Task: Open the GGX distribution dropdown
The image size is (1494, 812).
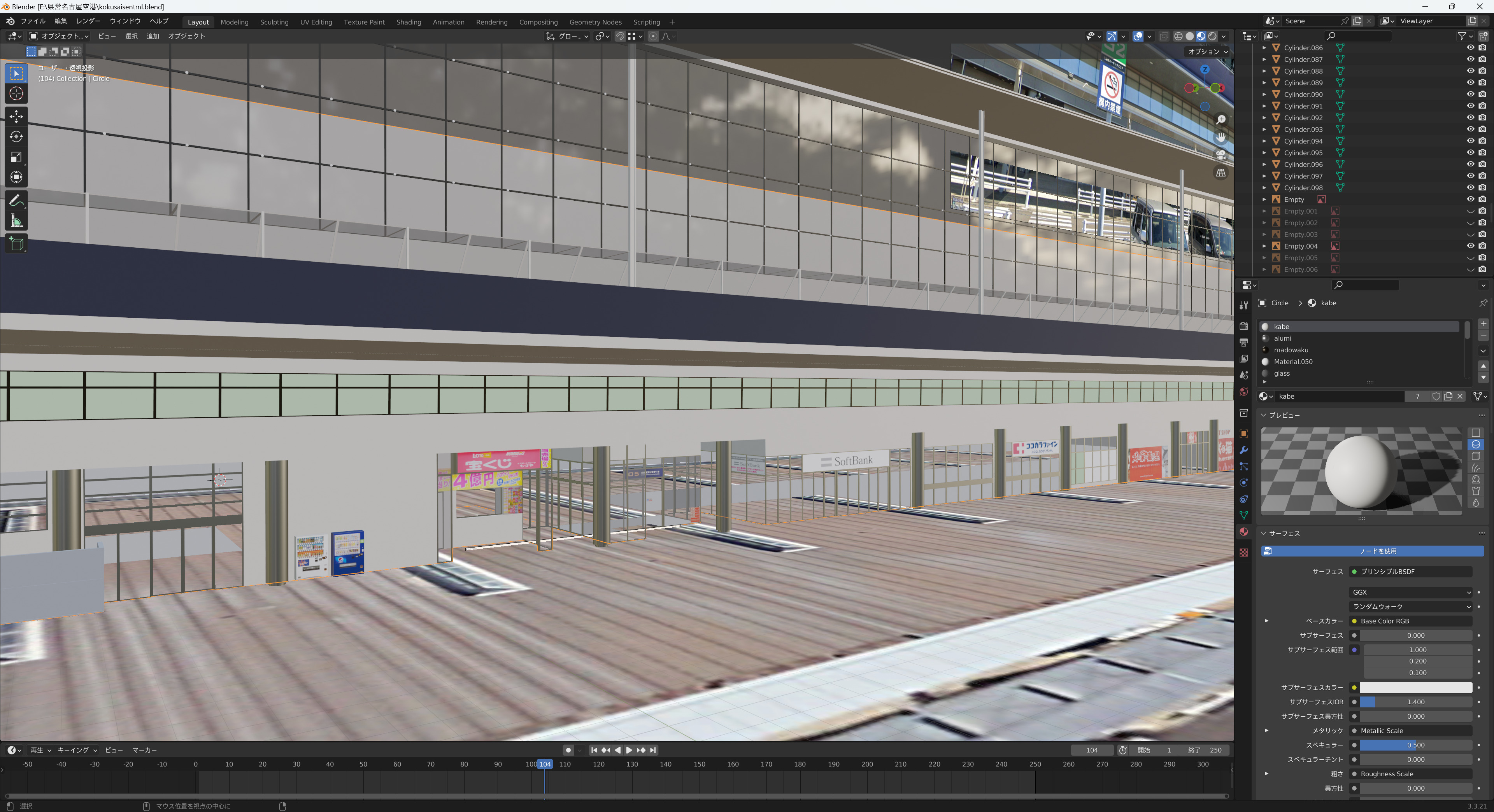Action: coord(1410,592)
